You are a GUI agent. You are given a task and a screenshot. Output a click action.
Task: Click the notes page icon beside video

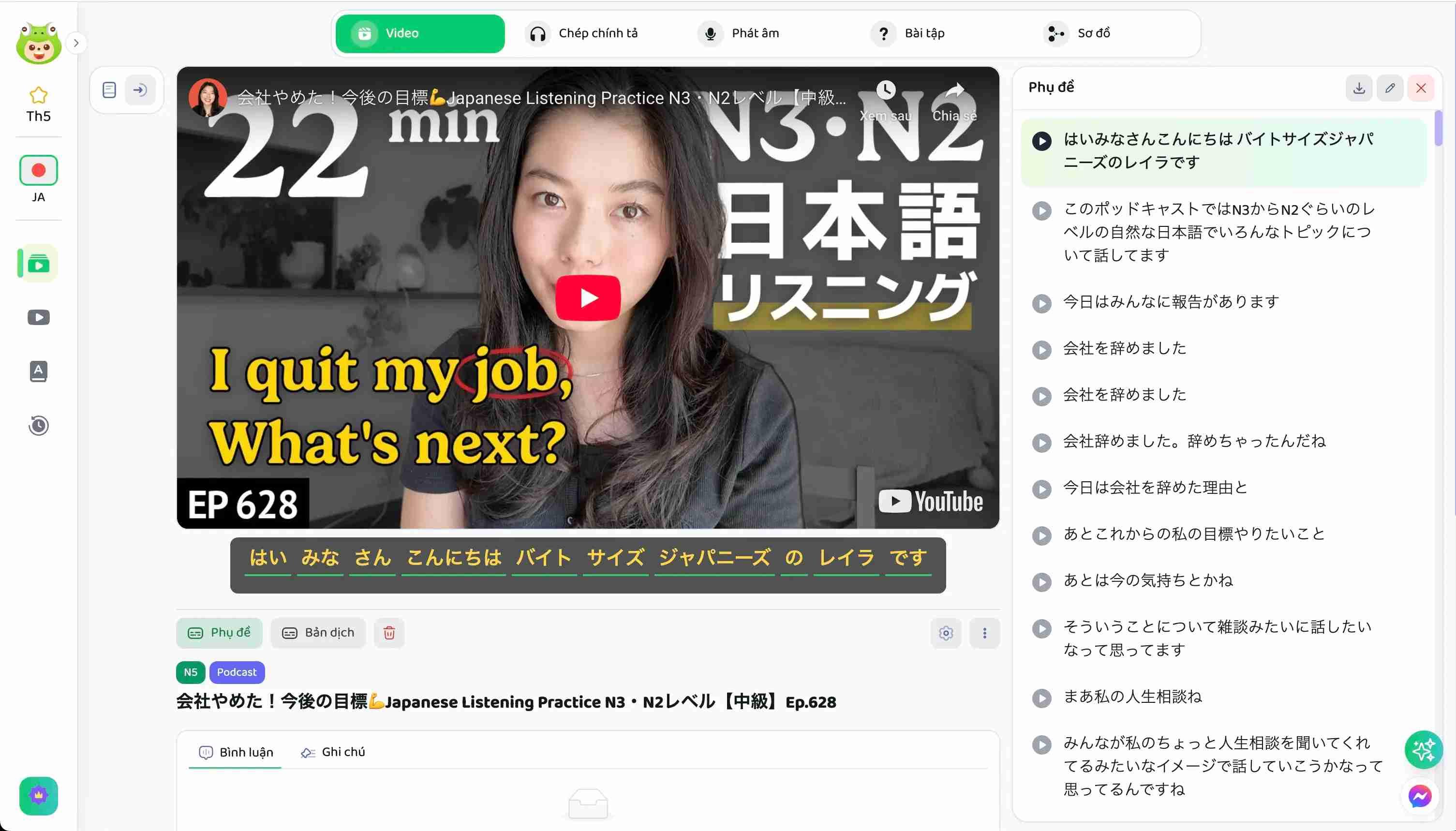pyautogui.click(x=109, y=90)
